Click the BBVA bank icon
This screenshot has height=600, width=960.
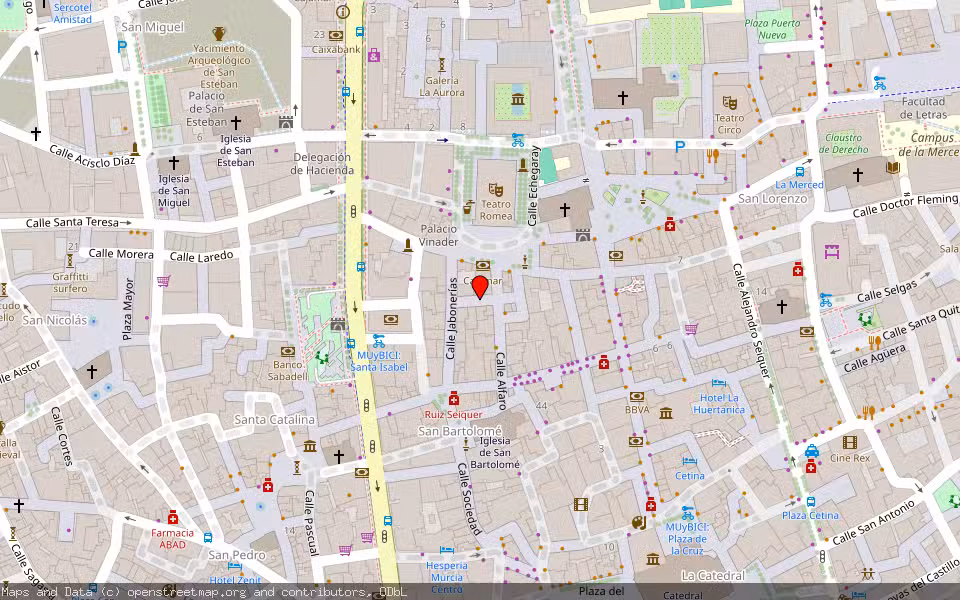[636, 397]
